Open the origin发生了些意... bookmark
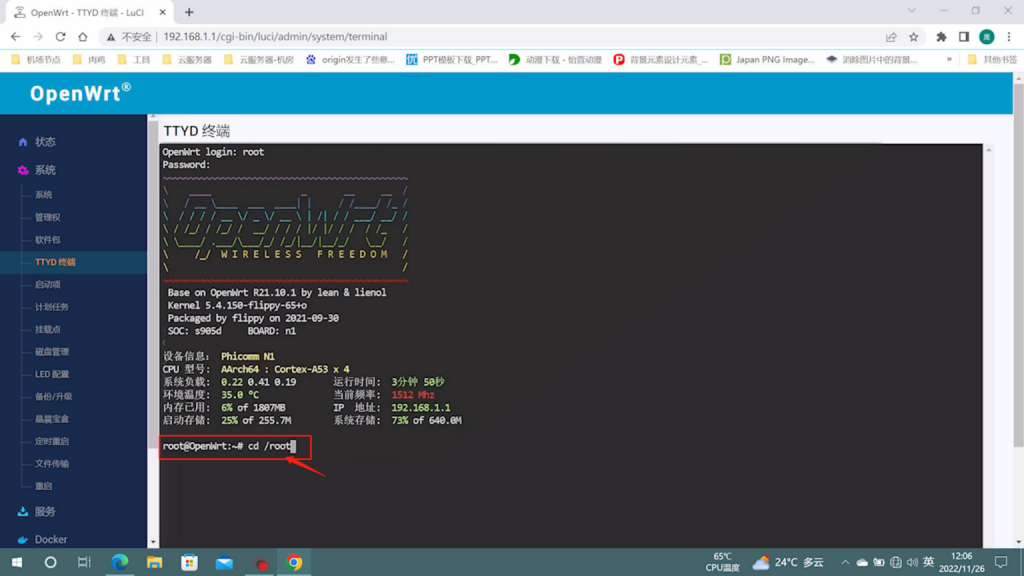 coord(351,59)
